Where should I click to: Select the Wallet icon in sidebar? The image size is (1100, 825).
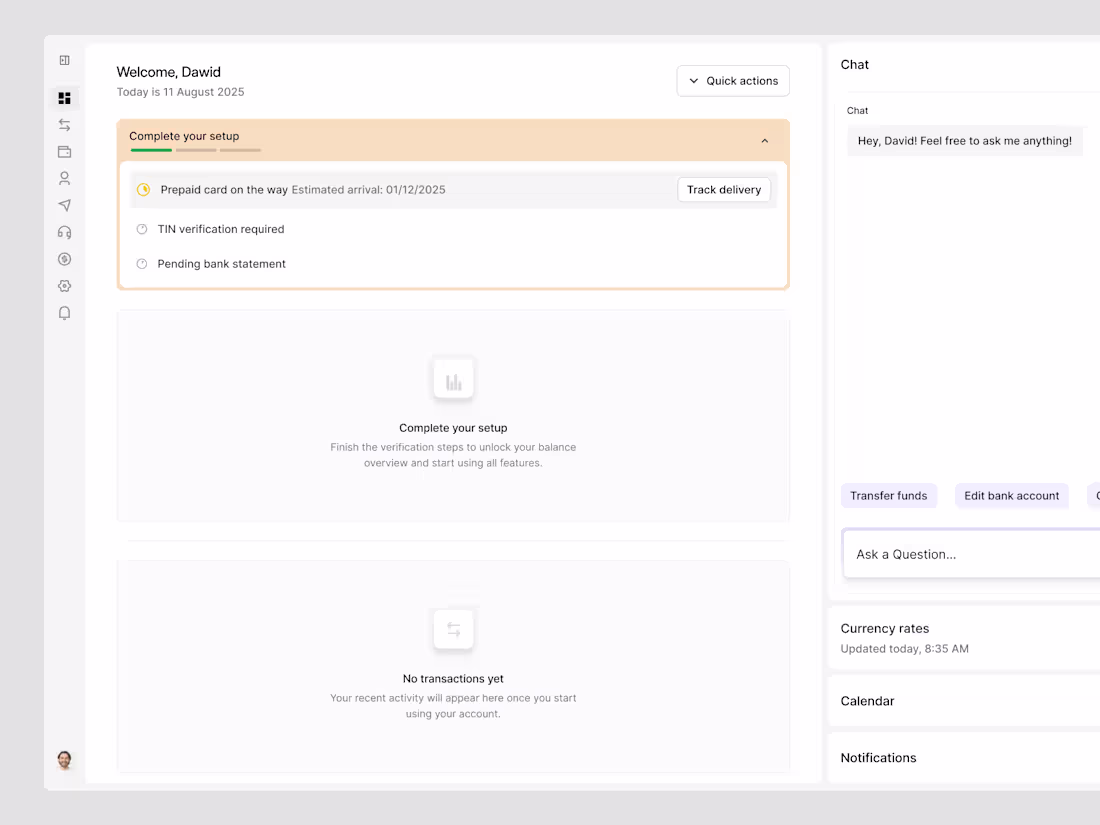click(x=64, y=151)
